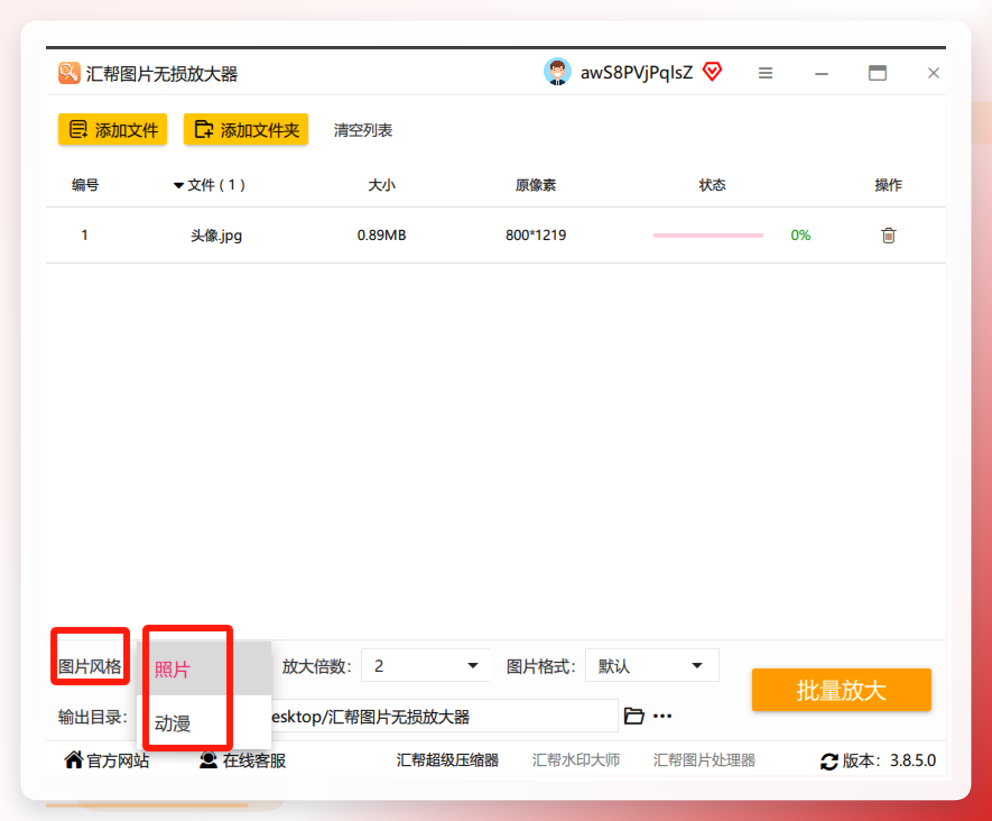Start processing with 批量放大 button
The image size is (992, 821).
(x=841, y=690)
